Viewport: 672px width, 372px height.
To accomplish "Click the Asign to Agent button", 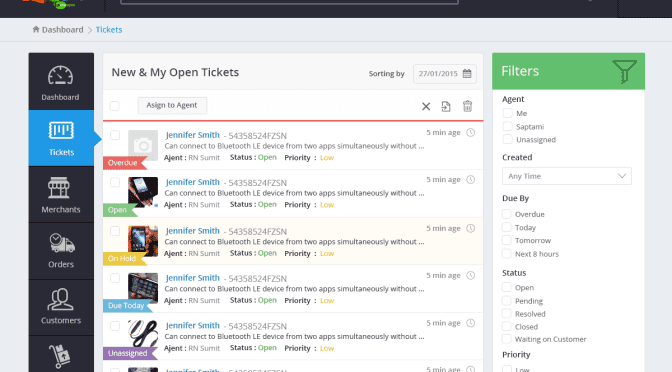I will tap(172, 105).
